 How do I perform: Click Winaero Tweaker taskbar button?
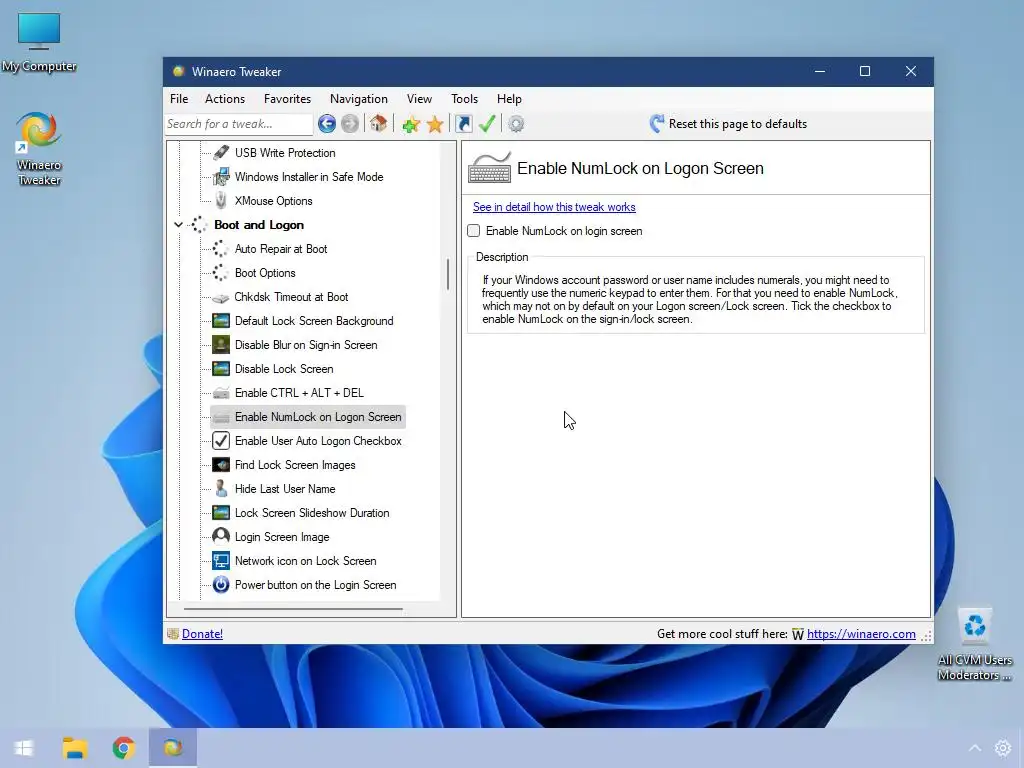click(x=172, y=748)
